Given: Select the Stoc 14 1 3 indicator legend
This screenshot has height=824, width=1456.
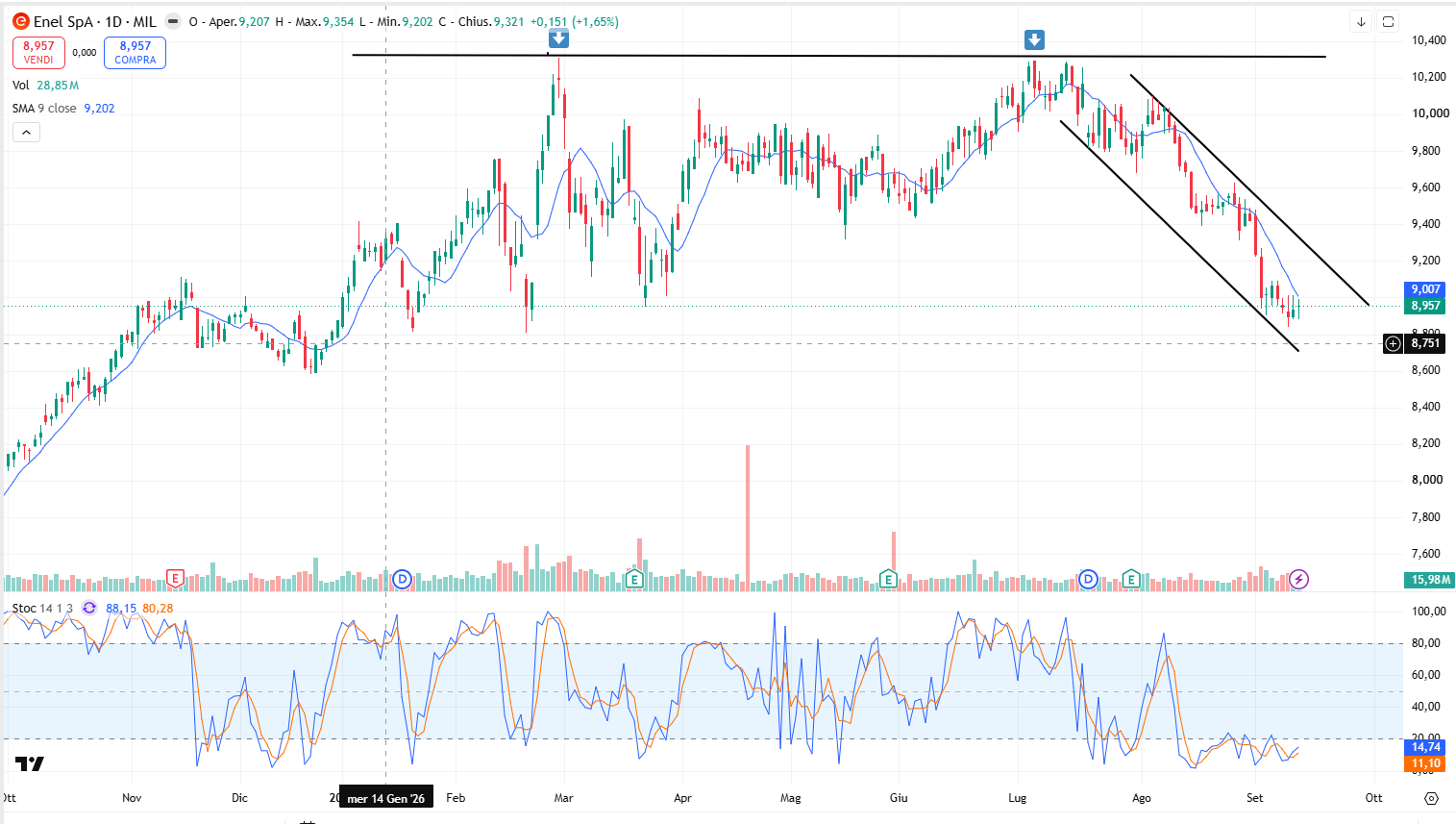Looking at the screenshot, I should click(42, 608).
